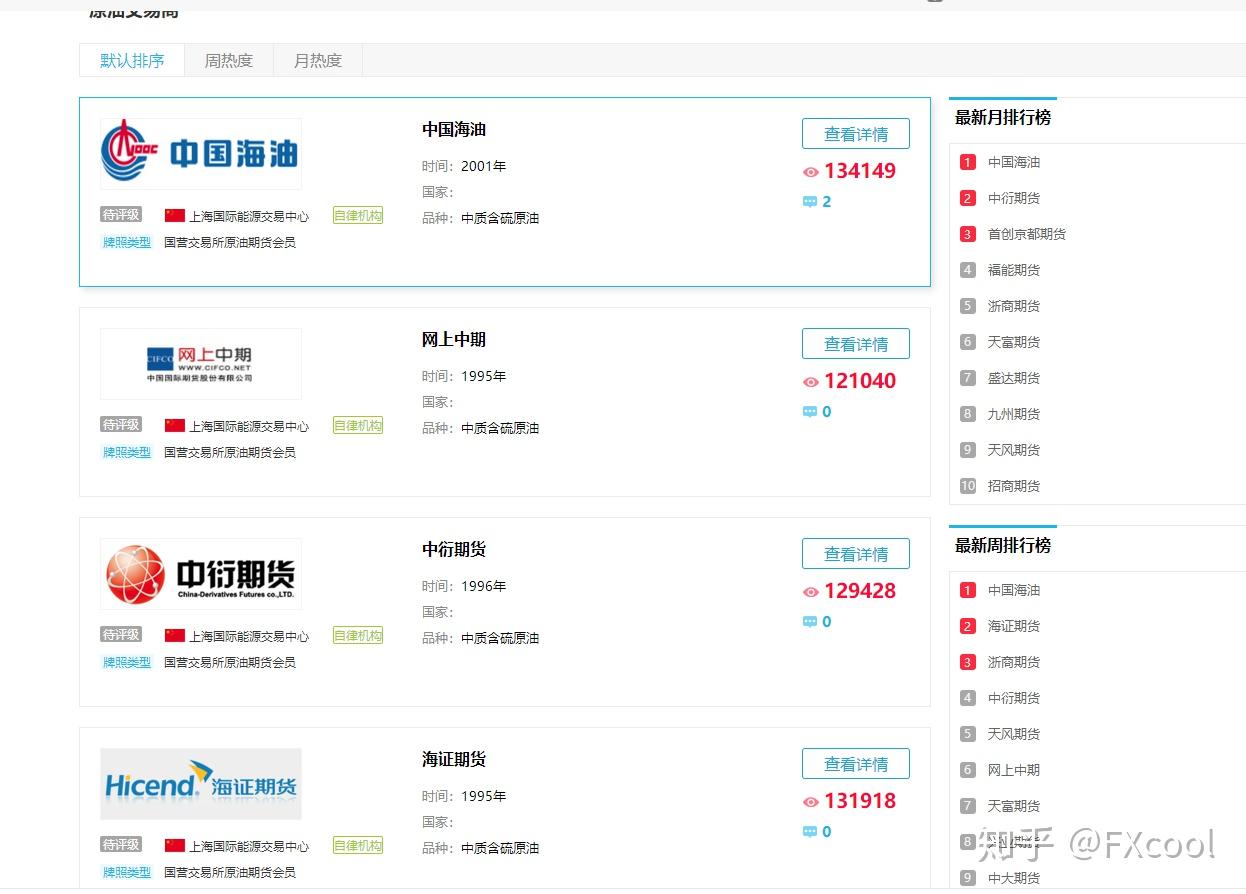
Task: Click the 待评级 badge in 网上中期 card
Action: pyautogui.click(x=121, y=424)
